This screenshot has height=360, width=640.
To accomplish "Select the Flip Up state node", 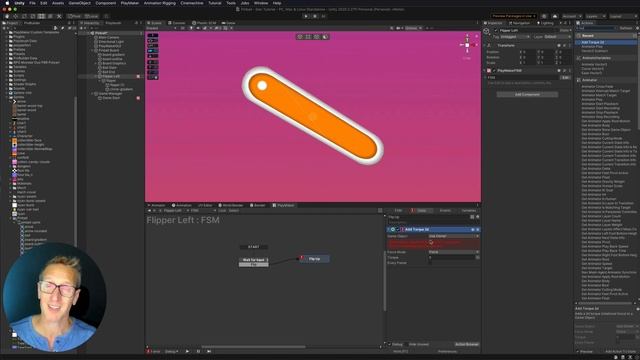I will (314, 259).
